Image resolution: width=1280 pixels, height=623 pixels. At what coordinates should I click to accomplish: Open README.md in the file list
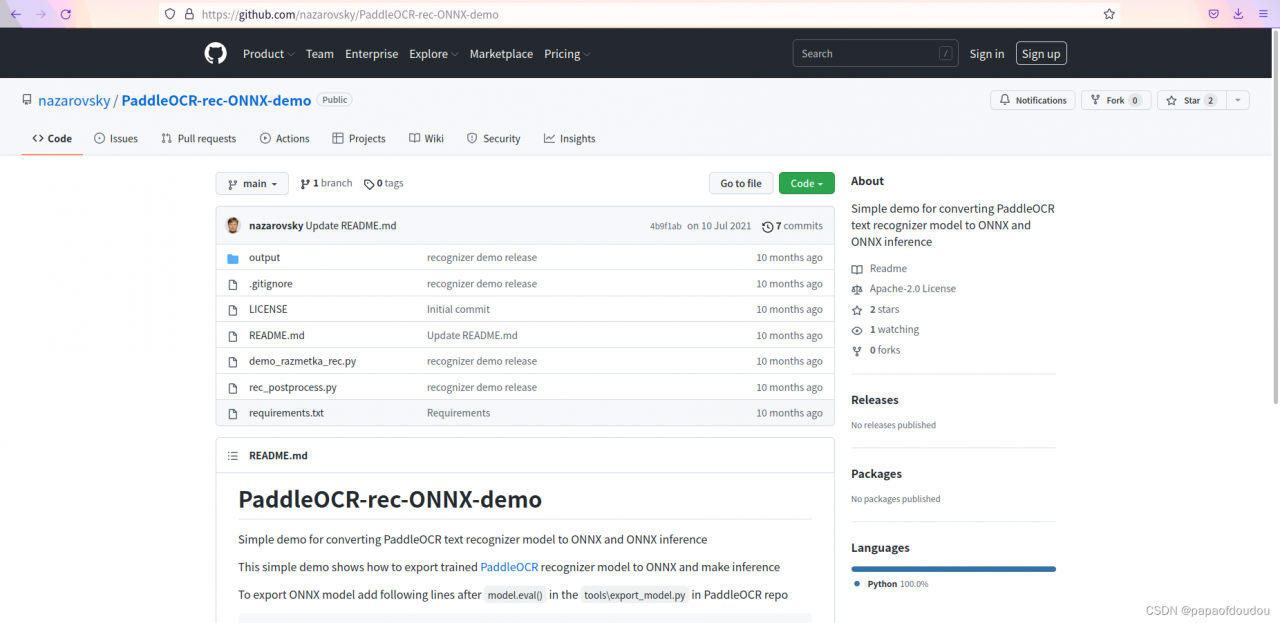[x=277, y=336]
